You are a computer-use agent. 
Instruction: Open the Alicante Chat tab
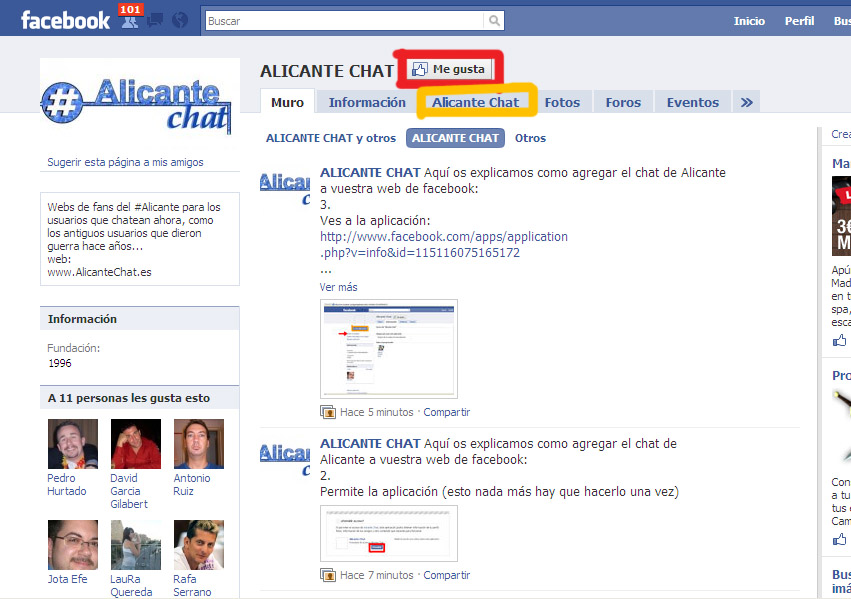475,103
